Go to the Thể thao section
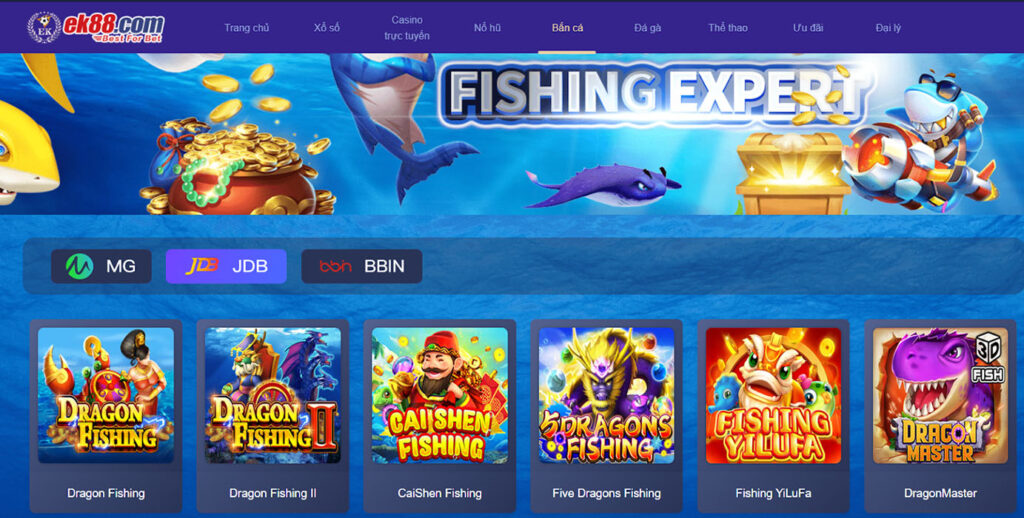1024x518 pixels. click(728, 28)
